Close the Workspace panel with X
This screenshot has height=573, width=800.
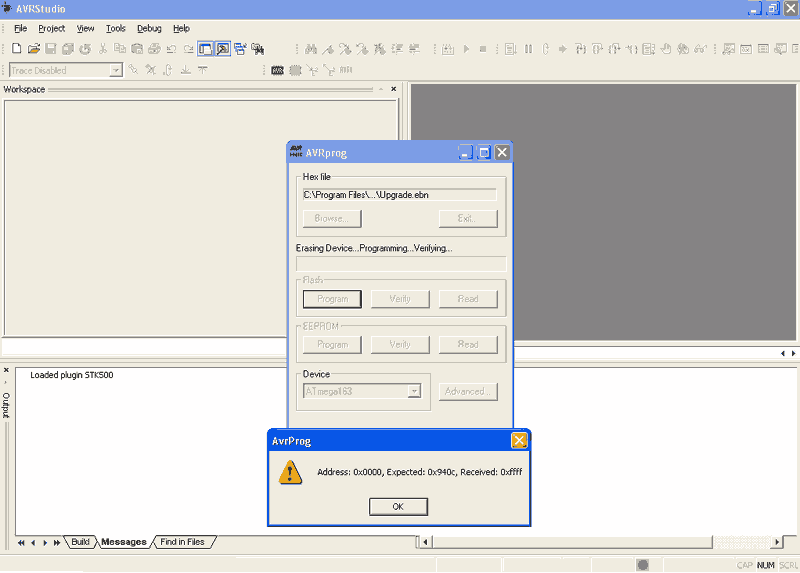(393, 89)
